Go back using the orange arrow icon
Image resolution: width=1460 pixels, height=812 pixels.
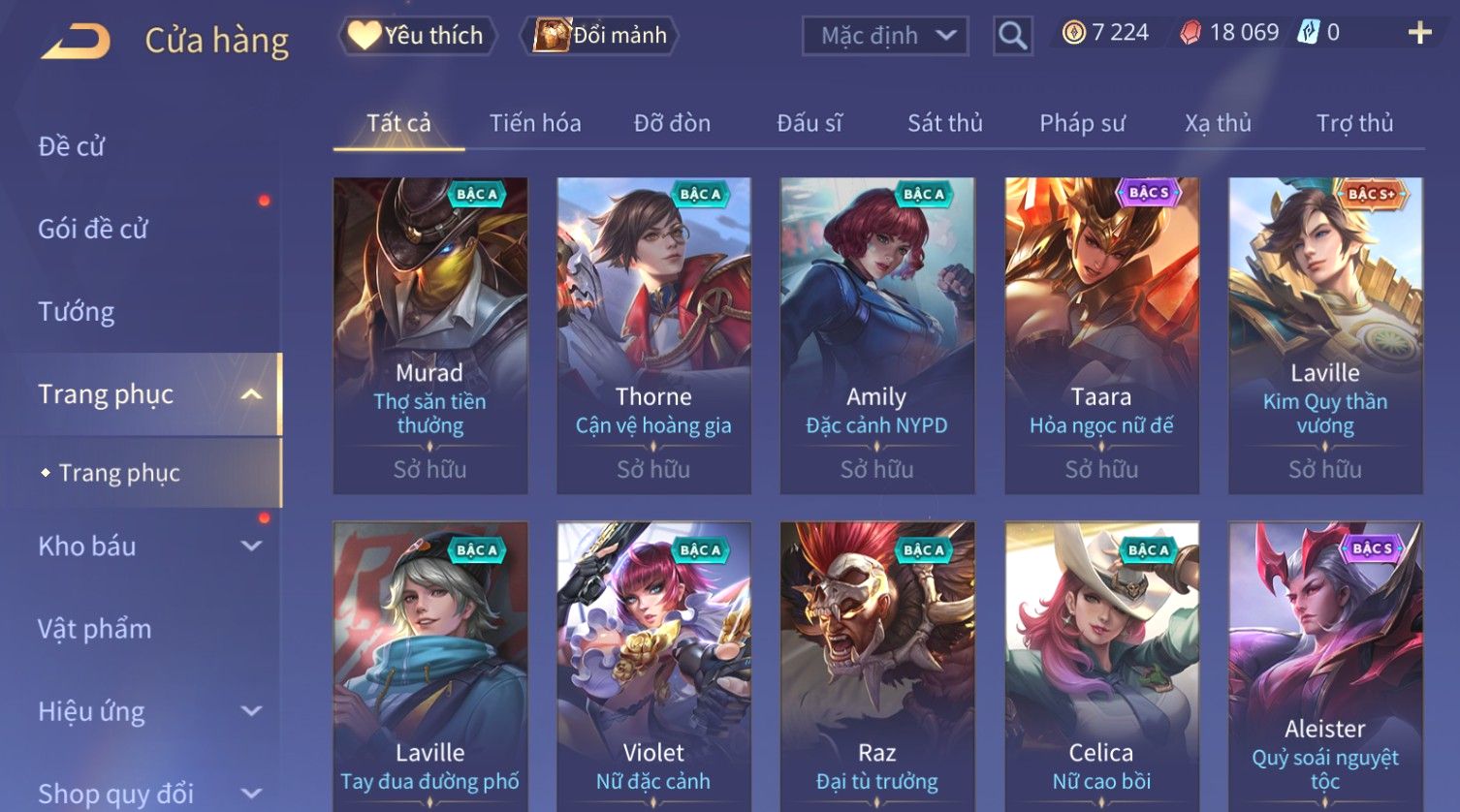(75, 42)
